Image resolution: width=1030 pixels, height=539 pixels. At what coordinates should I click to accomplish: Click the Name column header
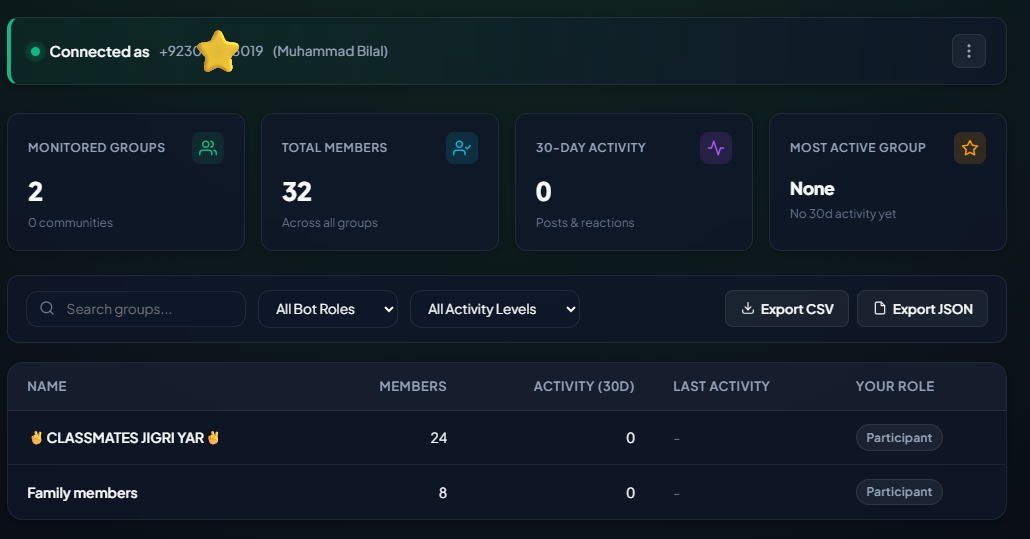(x=47, y=387)
